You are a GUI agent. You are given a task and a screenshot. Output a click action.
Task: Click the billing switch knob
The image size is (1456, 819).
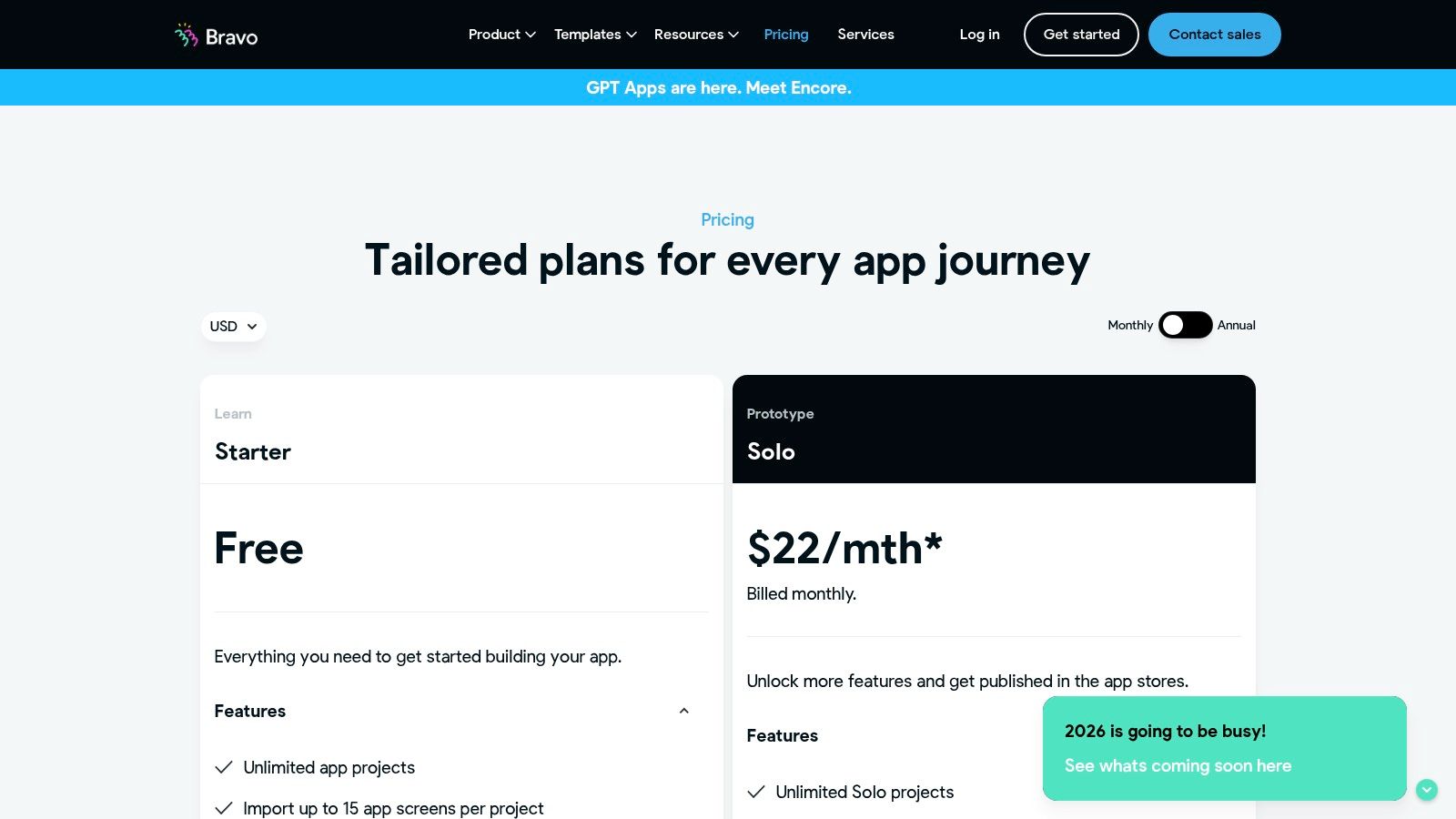pos(1173,325)
